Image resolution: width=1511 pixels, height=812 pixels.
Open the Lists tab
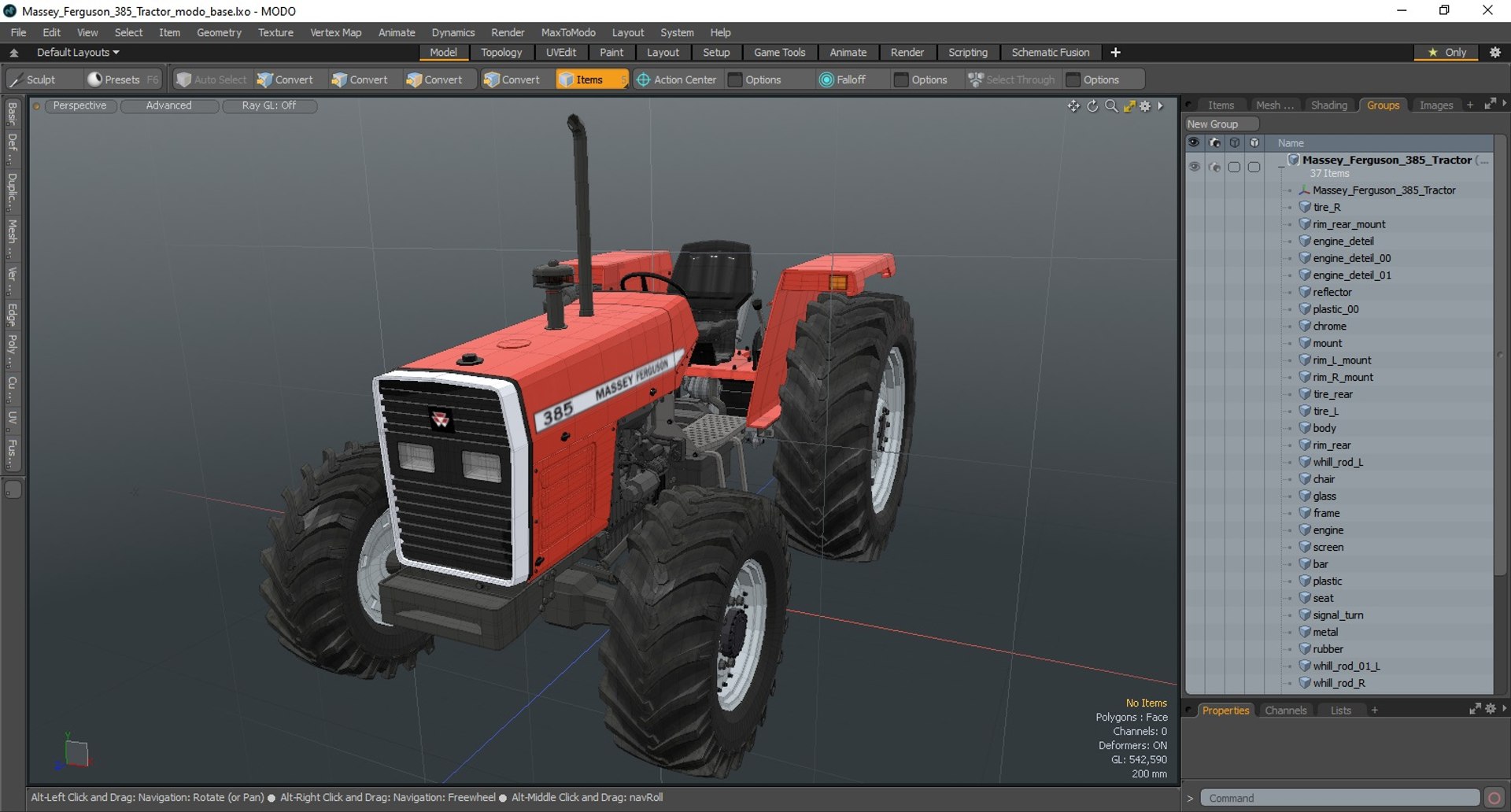click(x=1341, y=710)
